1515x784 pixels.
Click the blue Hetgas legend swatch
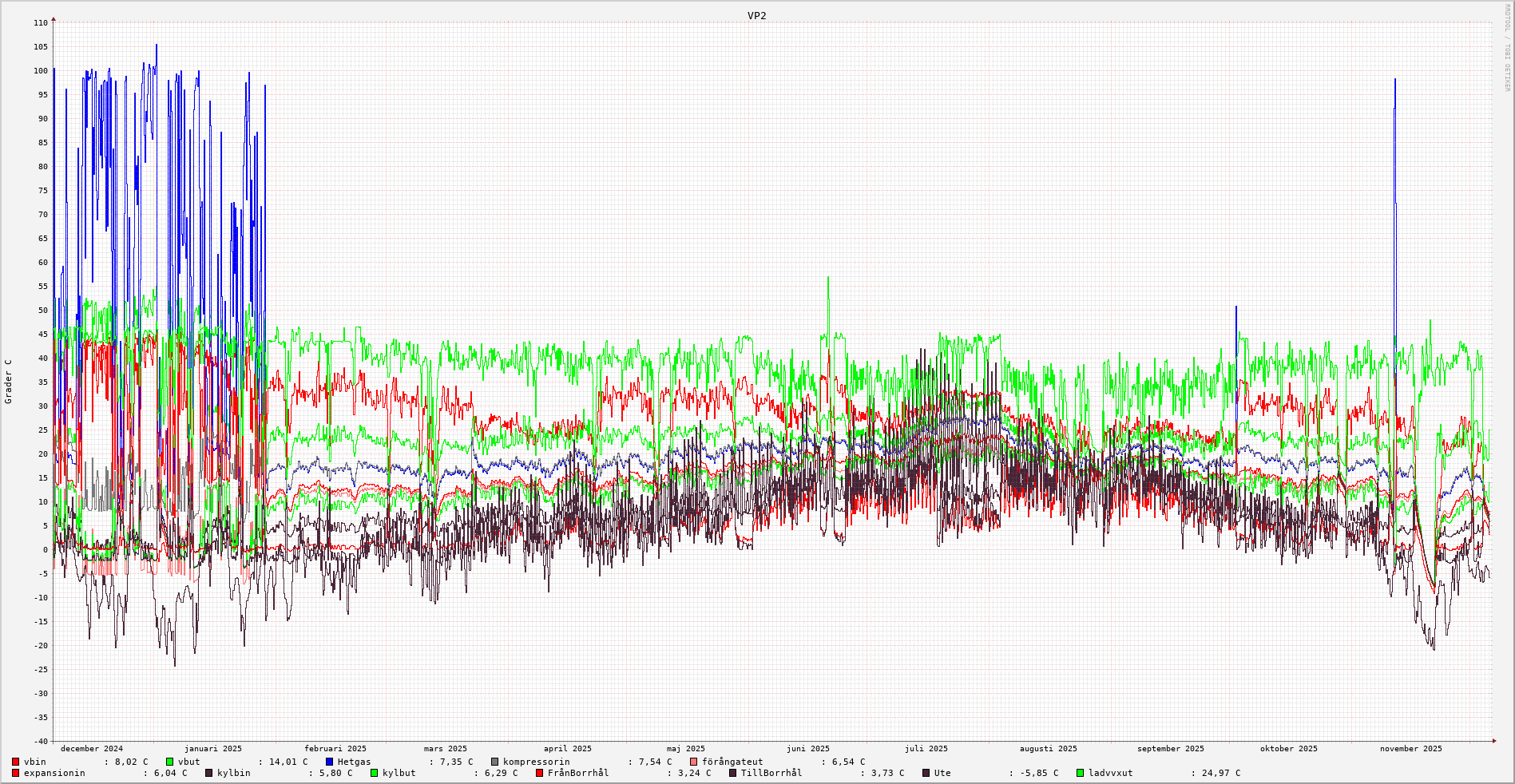330,762
